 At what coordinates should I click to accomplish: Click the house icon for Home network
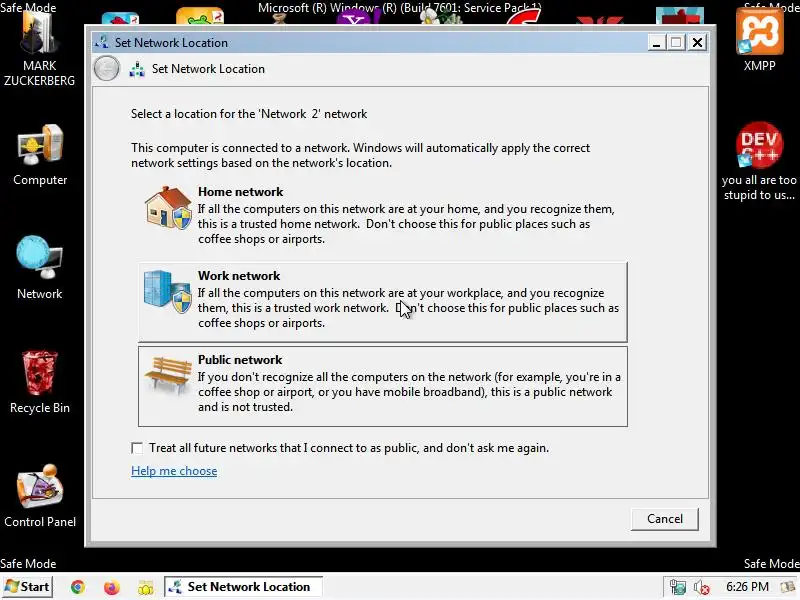click(168, 207)
